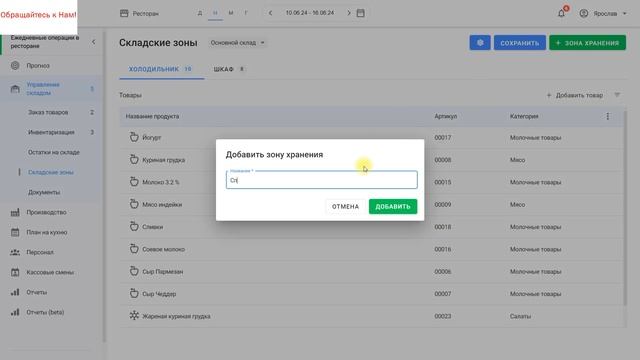The width and height of the screenshot is (640, 360).
Task: Click the Категория column header
Action: point(524,116)
